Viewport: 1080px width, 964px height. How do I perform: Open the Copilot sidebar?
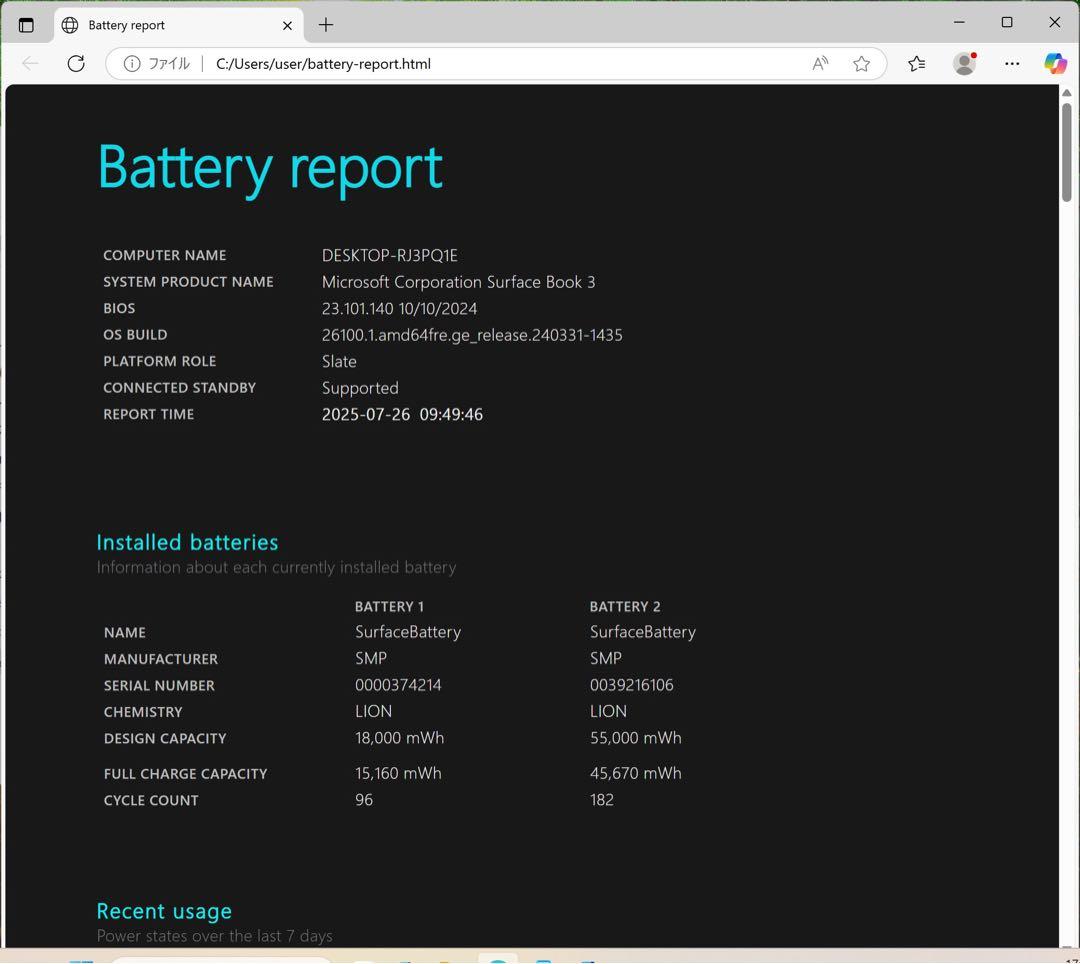coord(1056,63)
